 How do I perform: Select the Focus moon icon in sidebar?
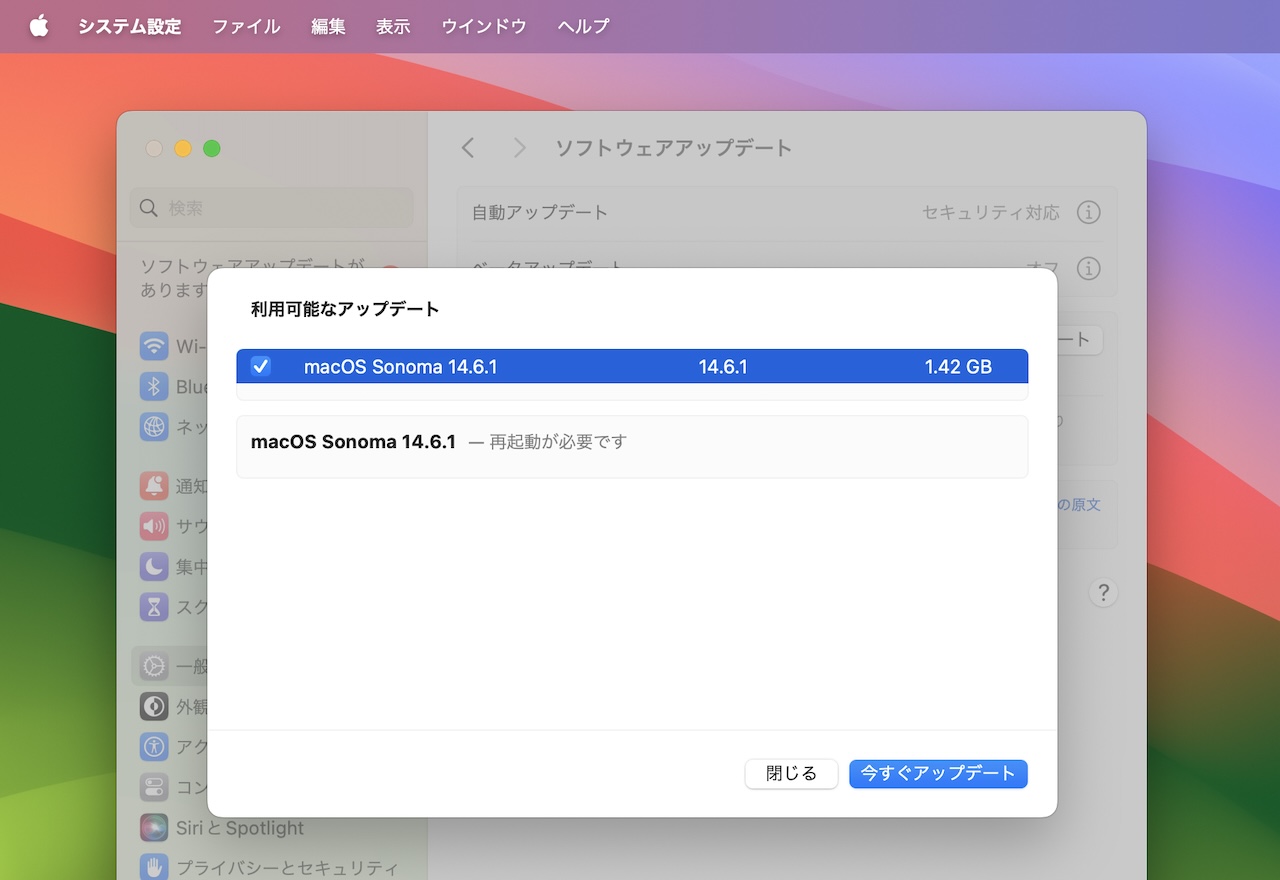(154, 566)
